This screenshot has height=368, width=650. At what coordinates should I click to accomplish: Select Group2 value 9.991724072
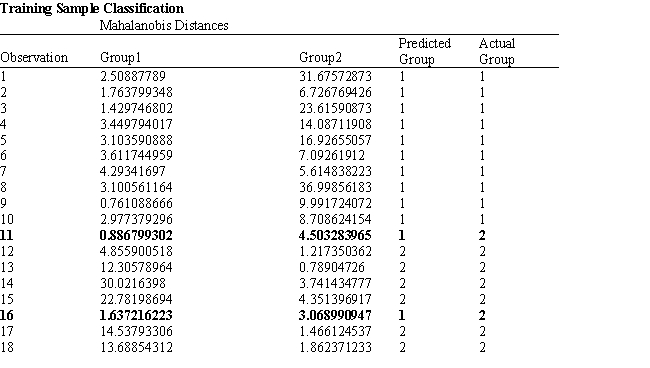pos(335,203)
